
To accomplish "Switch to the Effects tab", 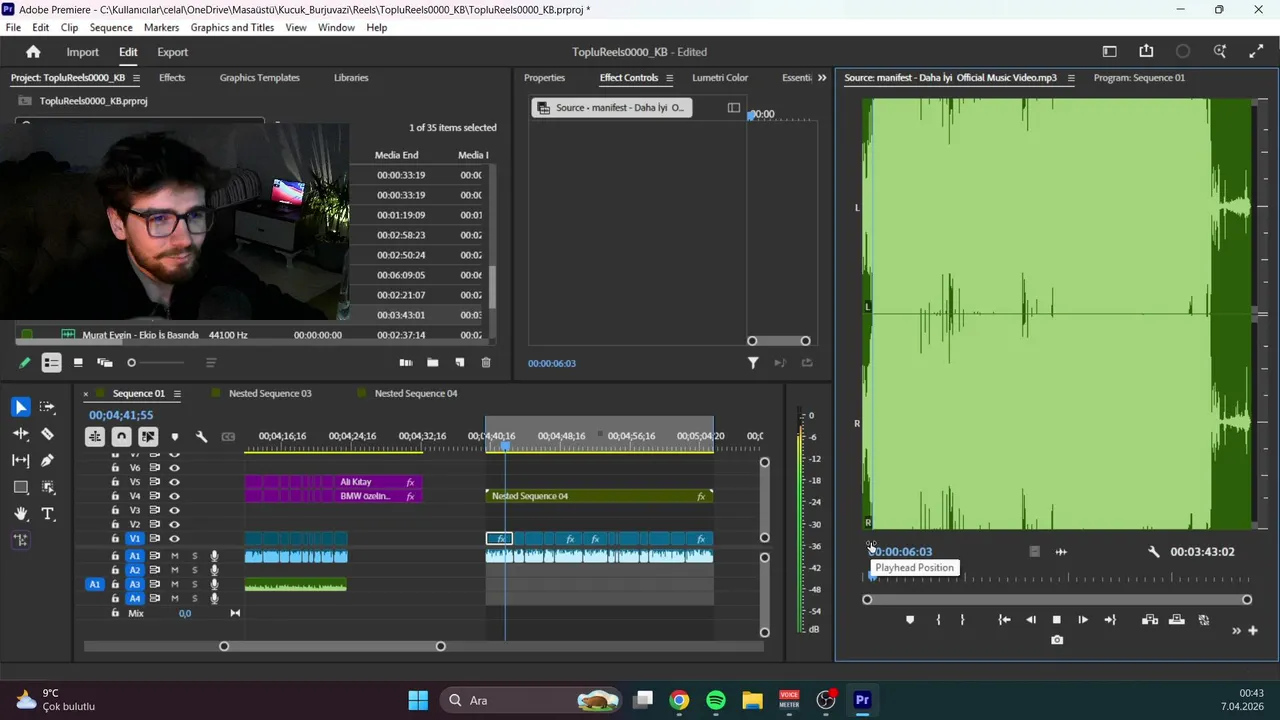I will click(x=172, y=78).
